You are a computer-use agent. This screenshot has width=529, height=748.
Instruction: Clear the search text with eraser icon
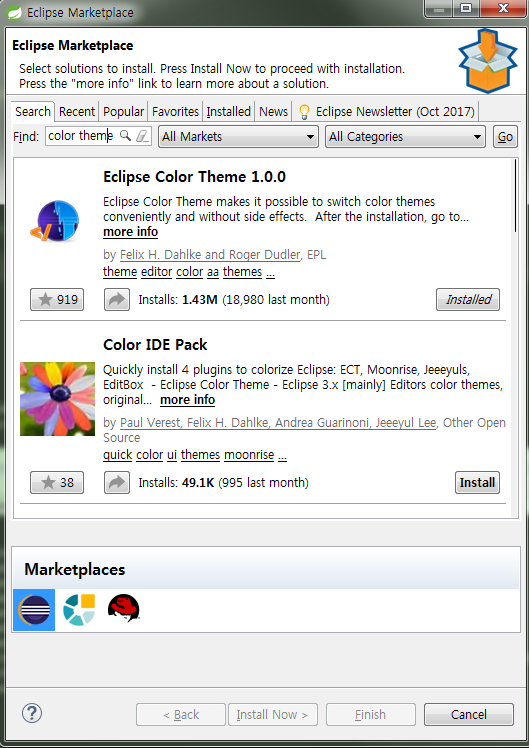[143, 136]
